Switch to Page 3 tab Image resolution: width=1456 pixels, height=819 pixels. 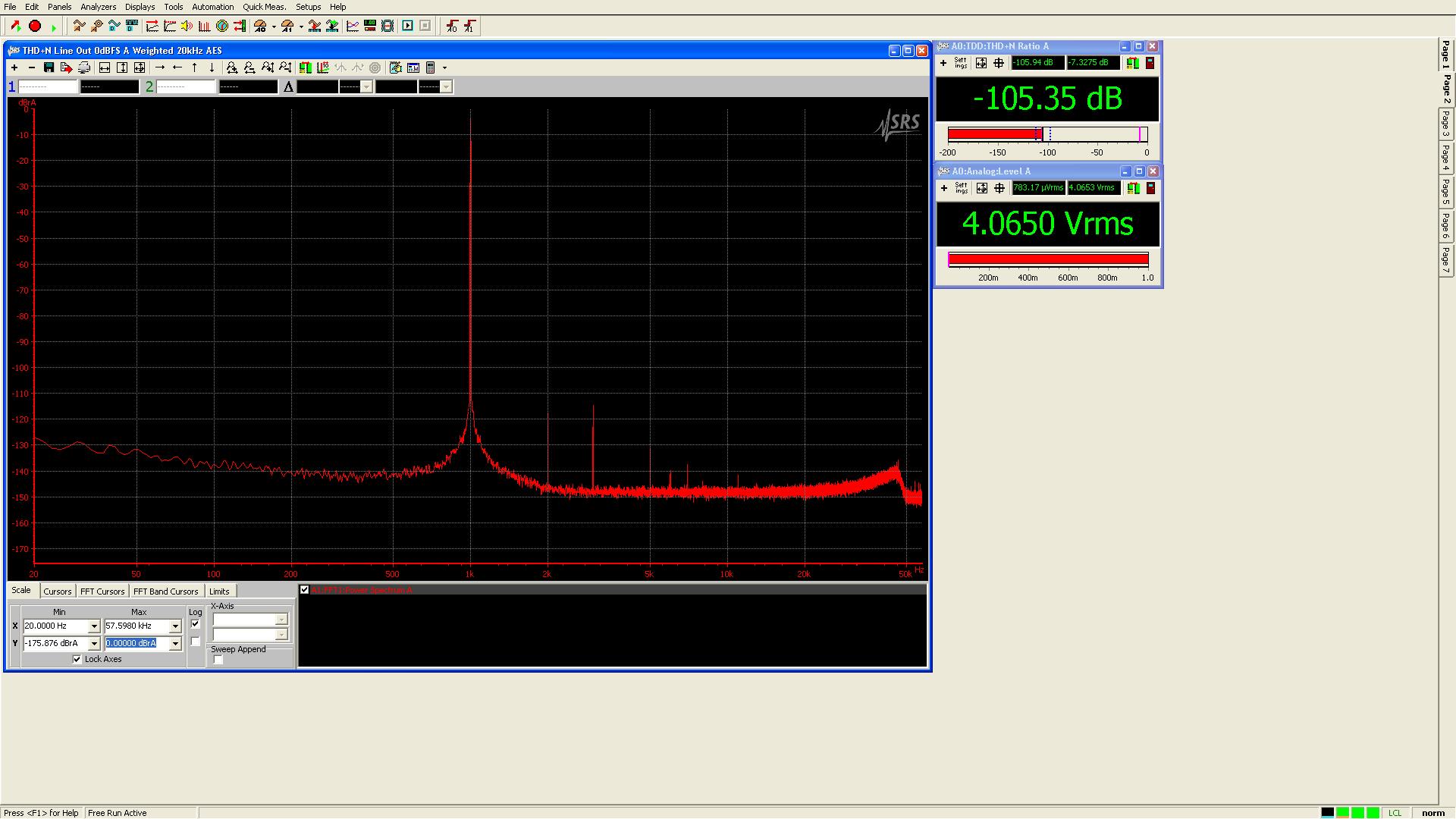click(1446, 124)
